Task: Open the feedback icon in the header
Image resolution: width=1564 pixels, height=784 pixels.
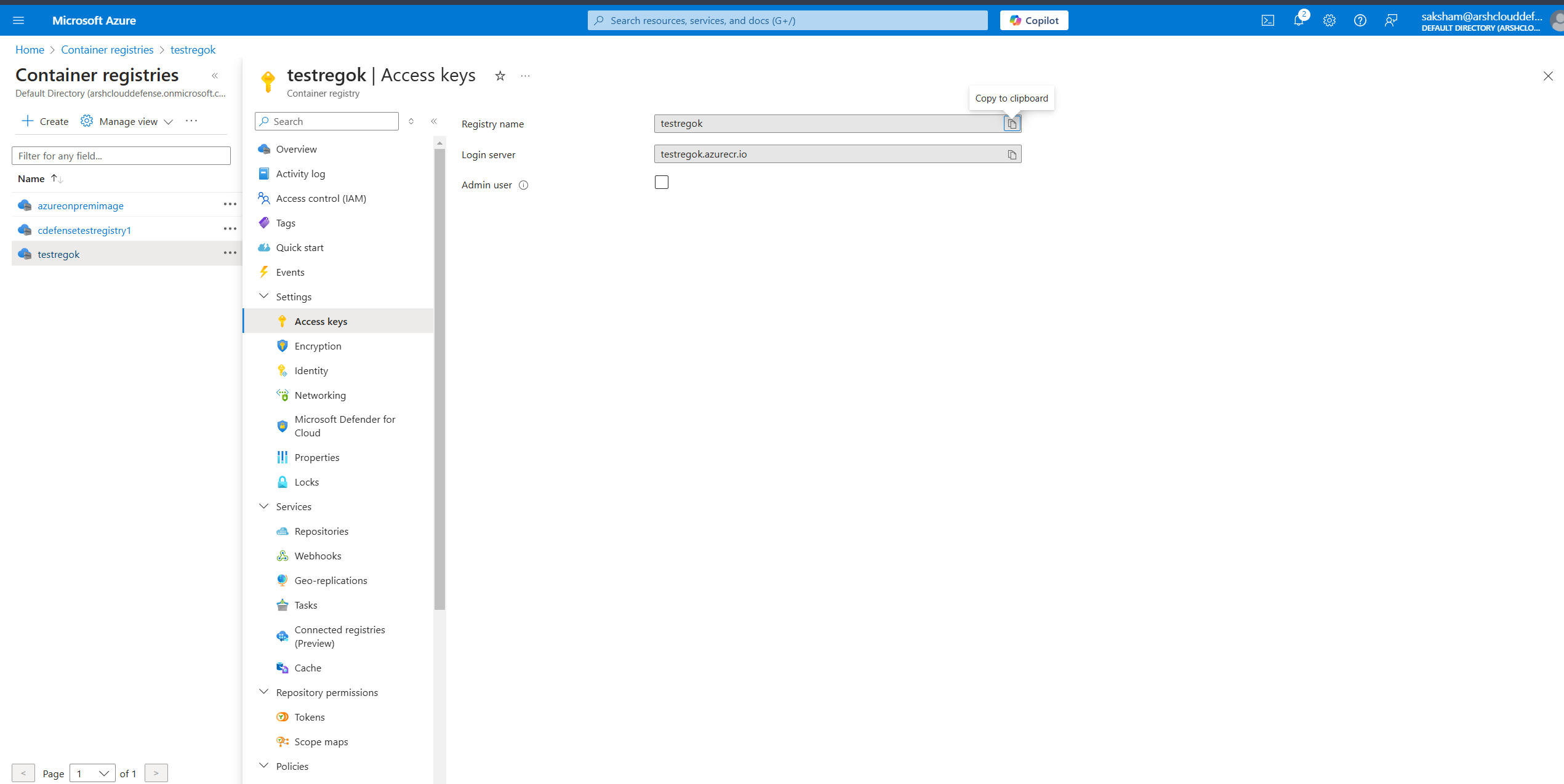Action: (1390, 20)
